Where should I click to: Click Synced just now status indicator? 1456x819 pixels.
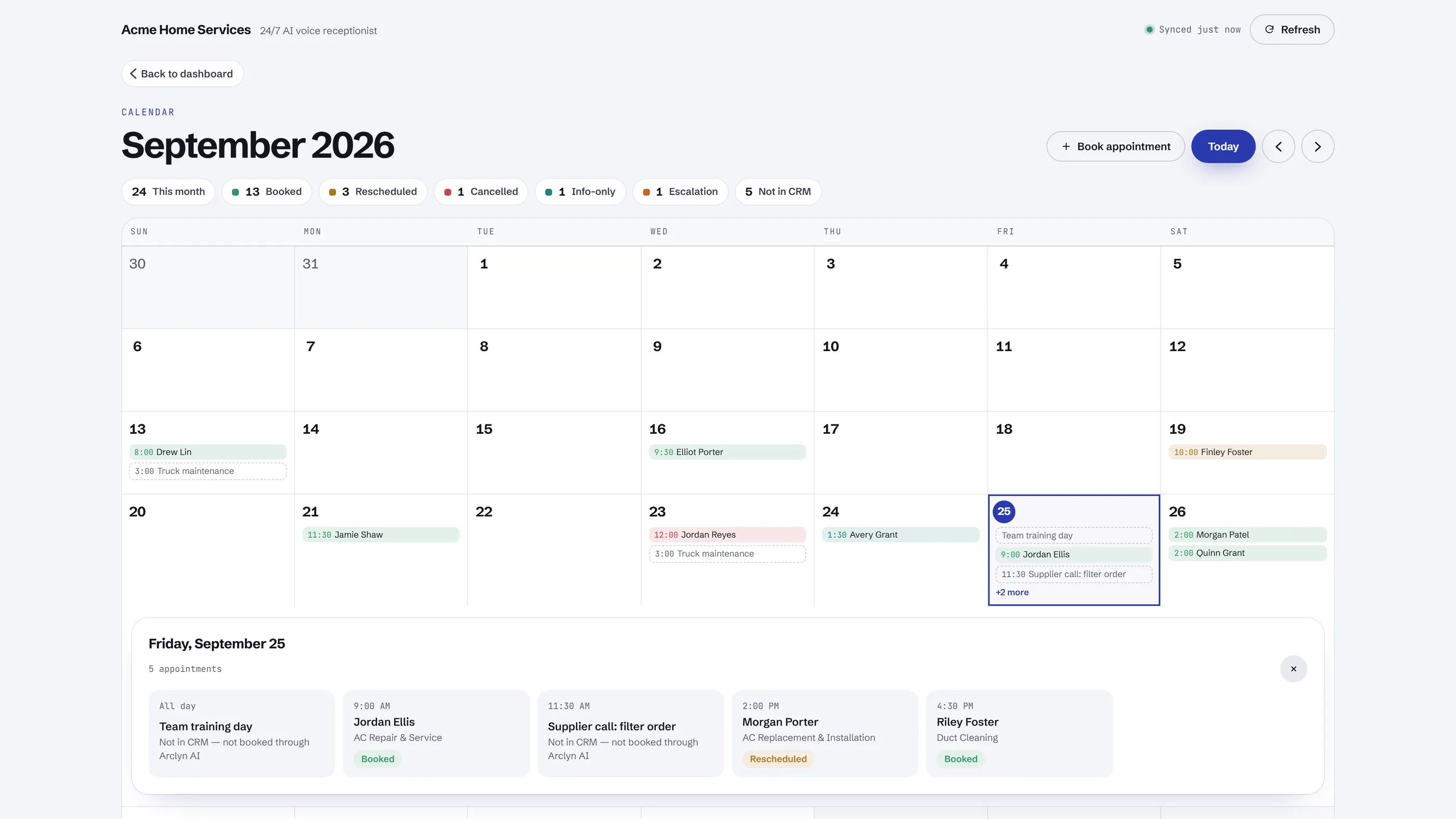point(1192,30)
